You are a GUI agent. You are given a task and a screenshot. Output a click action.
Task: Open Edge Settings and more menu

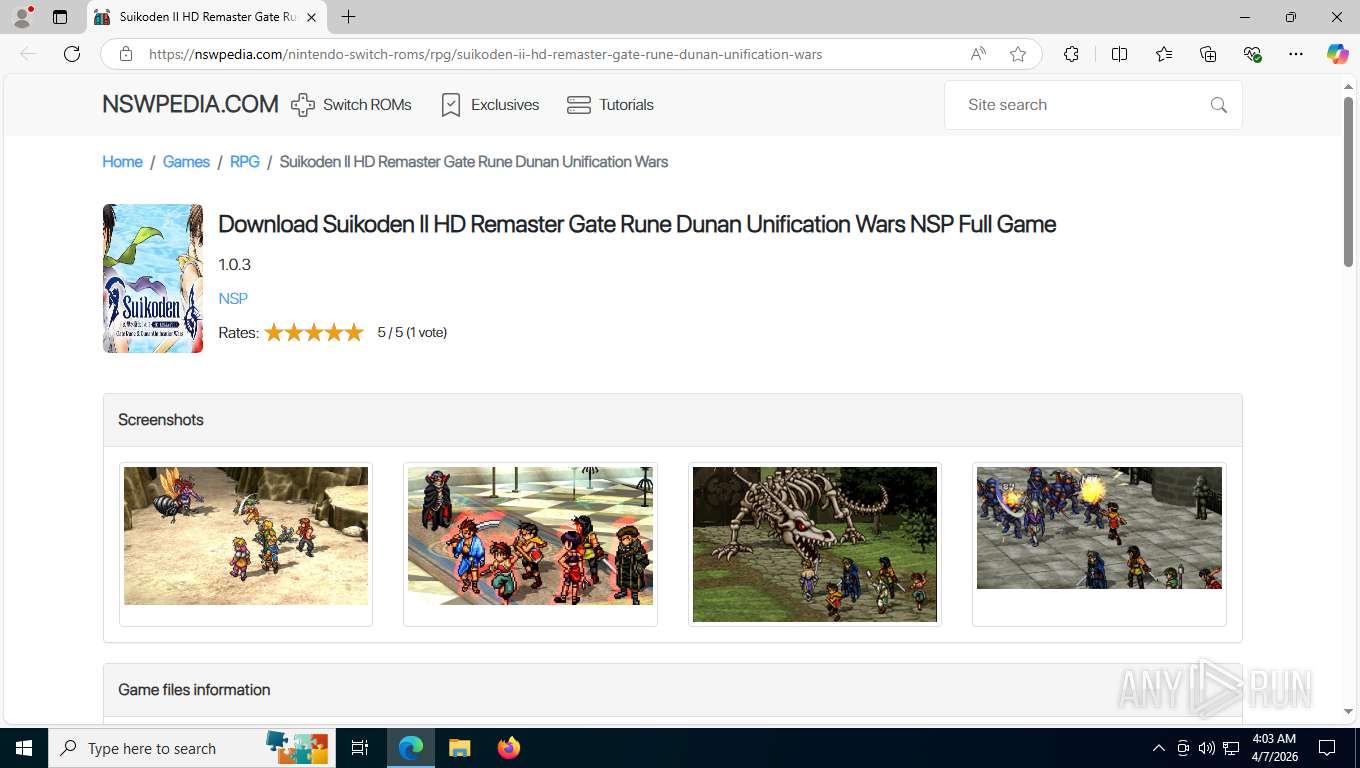(1296, 54)
